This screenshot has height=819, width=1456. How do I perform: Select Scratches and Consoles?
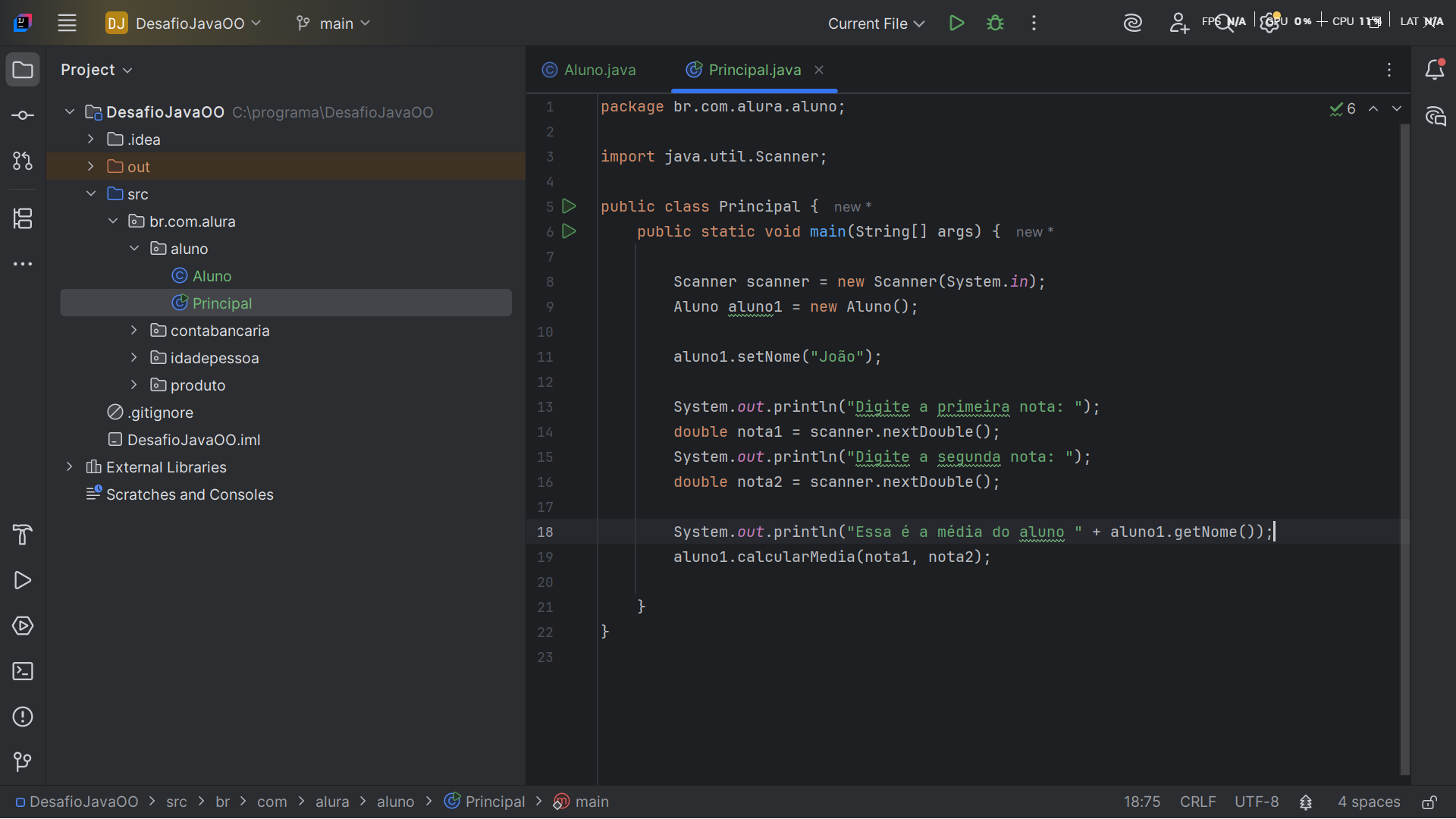point(180,494)
